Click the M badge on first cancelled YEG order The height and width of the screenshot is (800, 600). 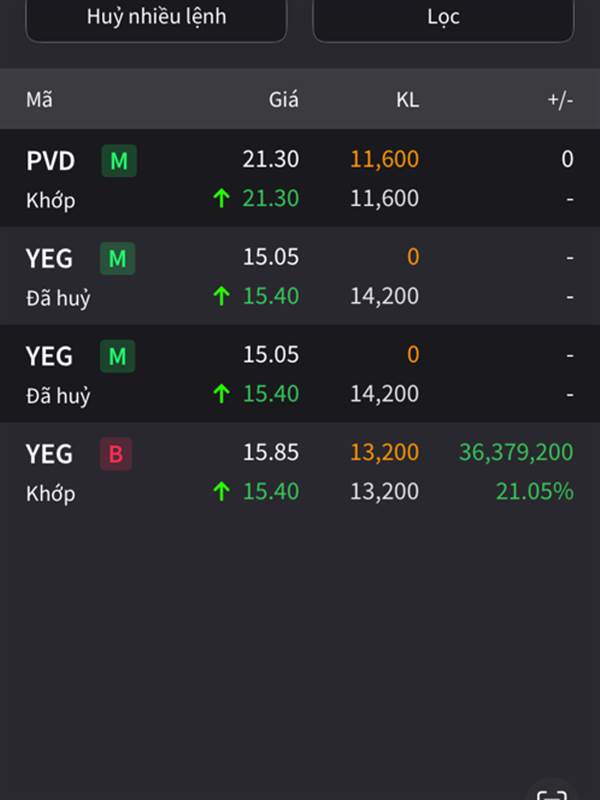(117, 258)
